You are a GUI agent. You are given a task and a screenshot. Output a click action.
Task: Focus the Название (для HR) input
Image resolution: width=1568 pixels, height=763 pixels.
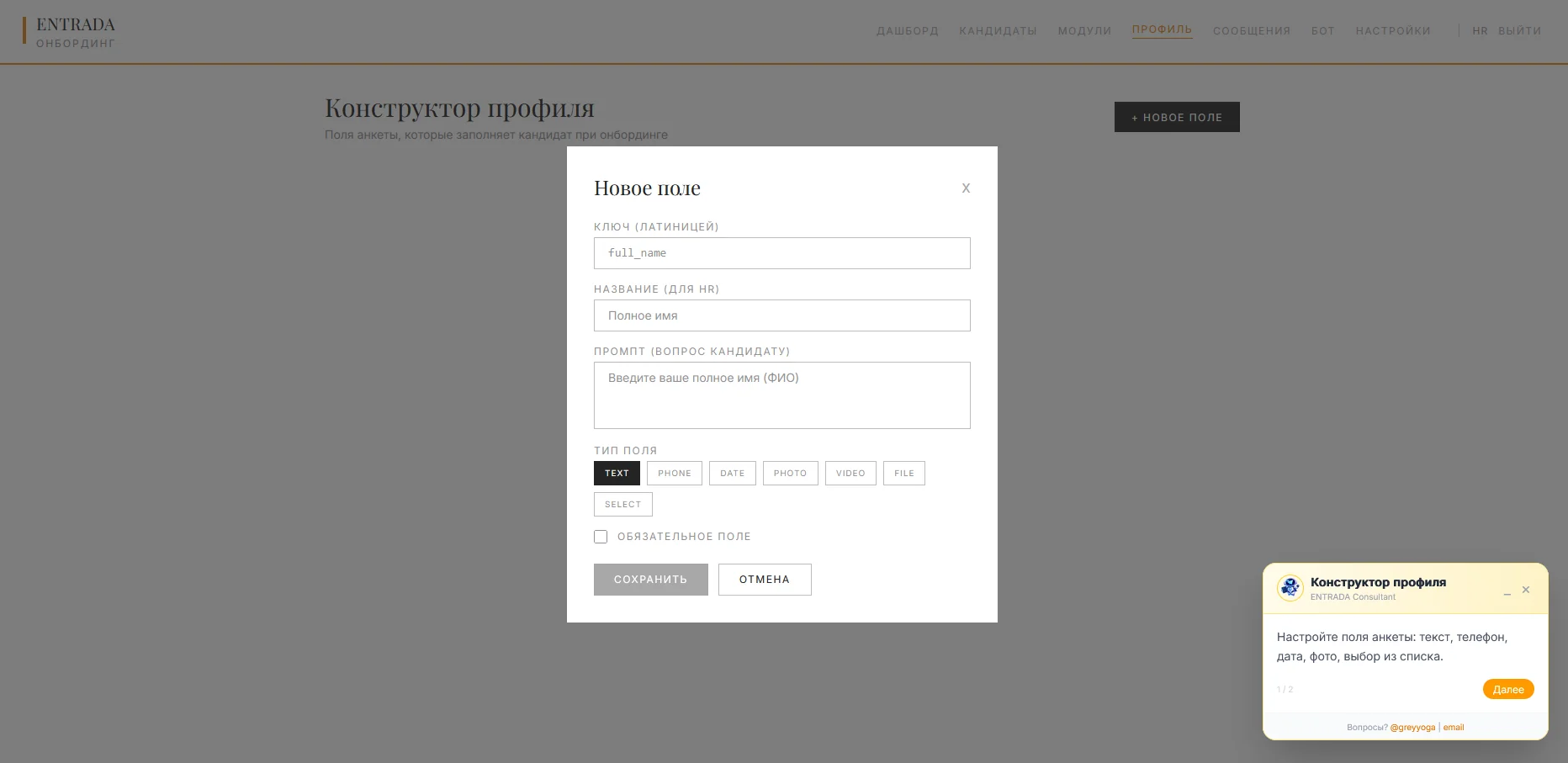click(782, 315)
